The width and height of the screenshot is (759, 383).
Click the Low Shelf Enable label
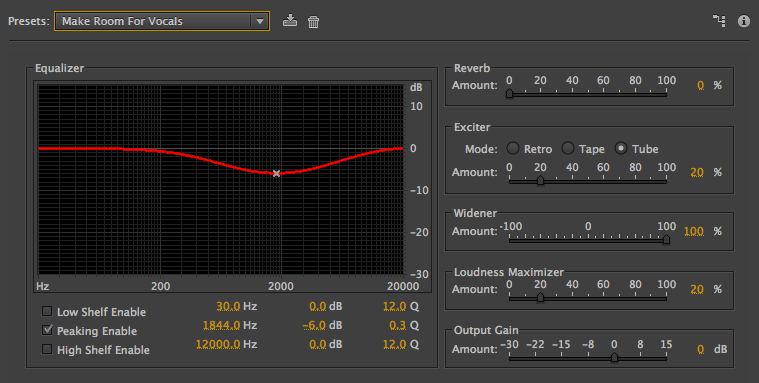102,312
